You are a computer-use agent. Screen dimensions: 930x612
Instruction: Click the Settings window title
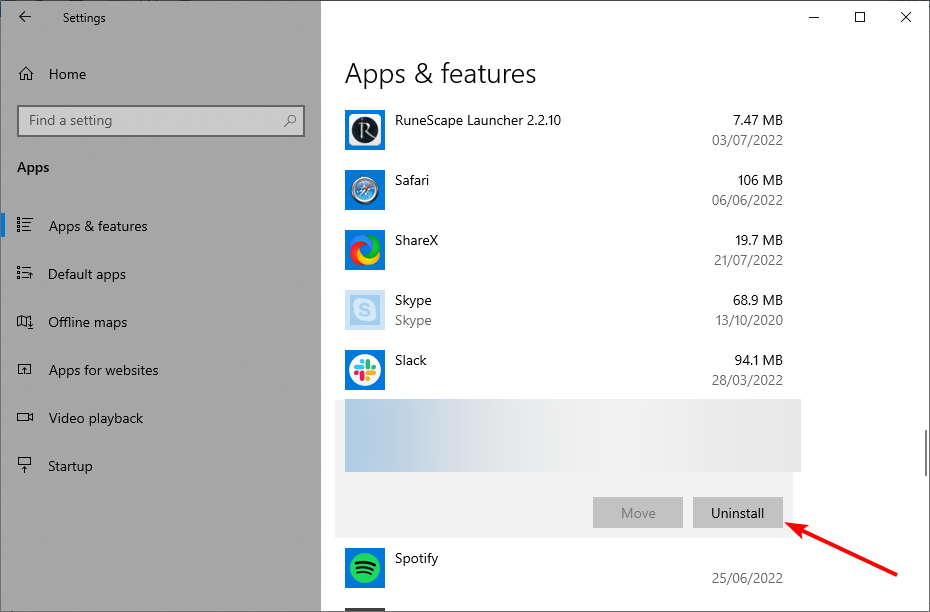[84, 18]
